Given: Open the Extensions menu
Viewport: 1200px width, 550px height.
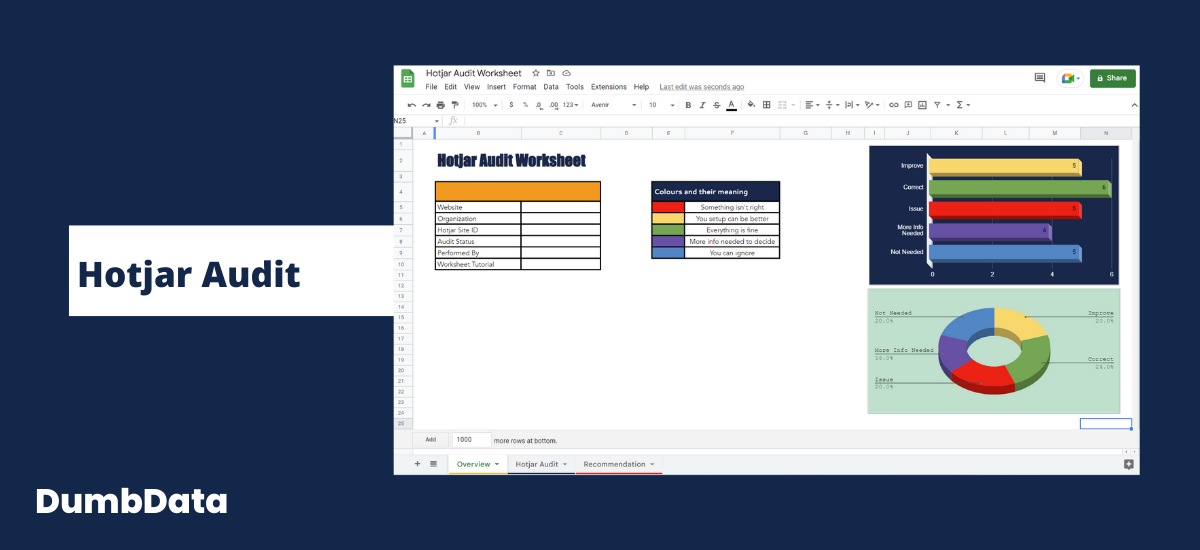Looking at the screenshot, I should pos(608,87).
